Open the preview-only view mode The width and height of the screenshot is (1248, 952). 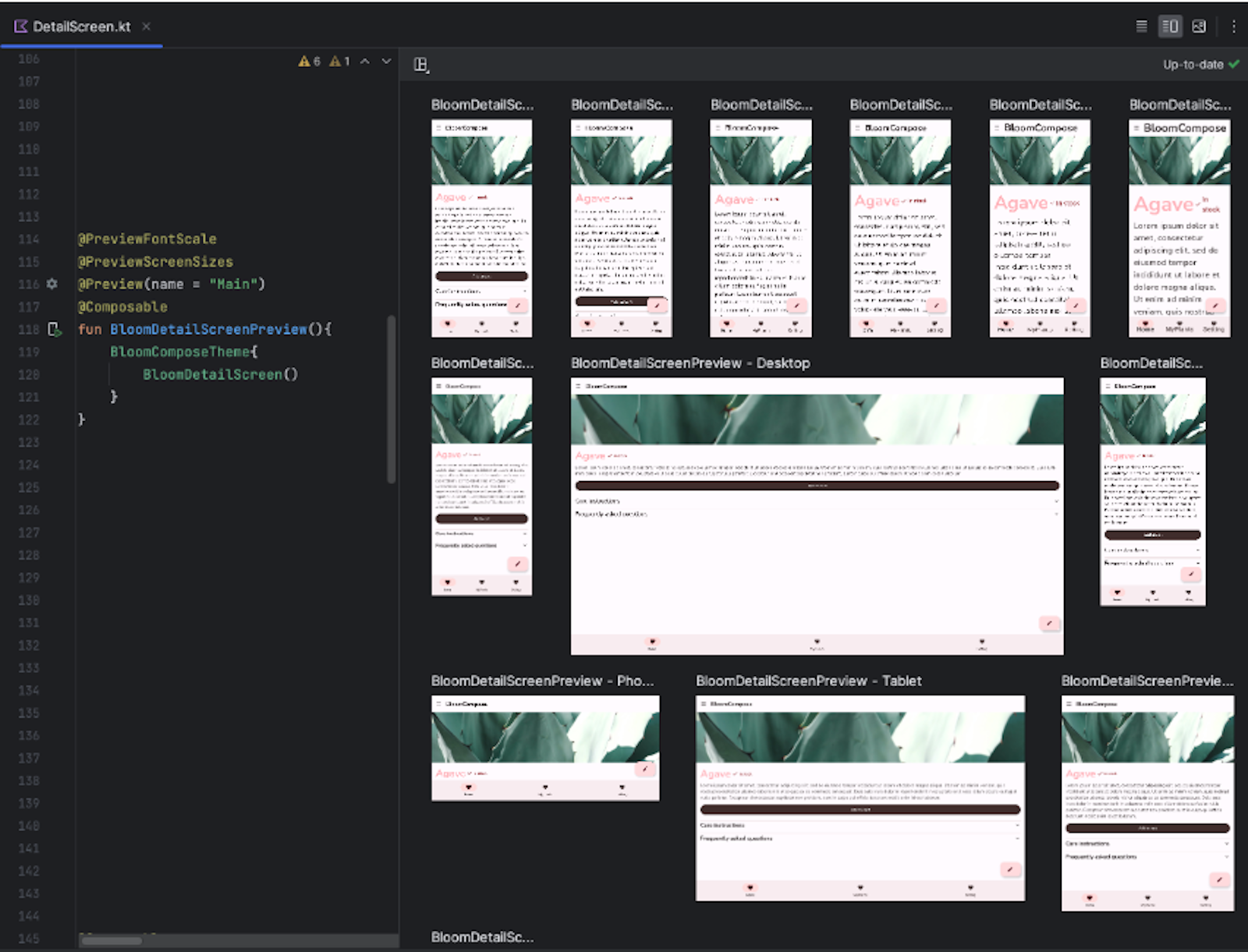1200,26
